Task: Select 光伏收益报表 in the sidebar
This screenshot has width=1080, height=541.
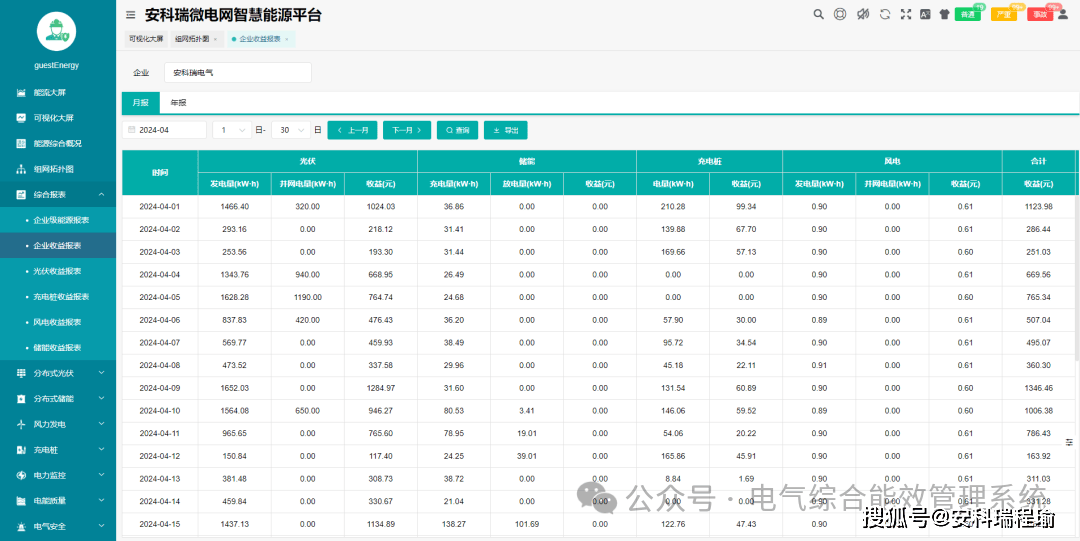Action: [57, 271]
